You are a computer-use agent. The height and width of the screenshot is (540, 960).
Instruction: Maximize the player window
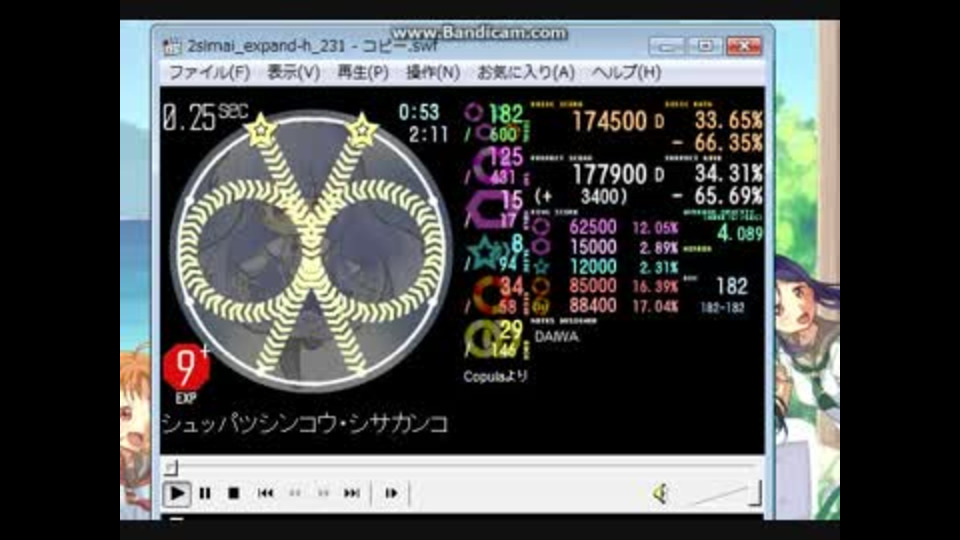coord(705,46)
